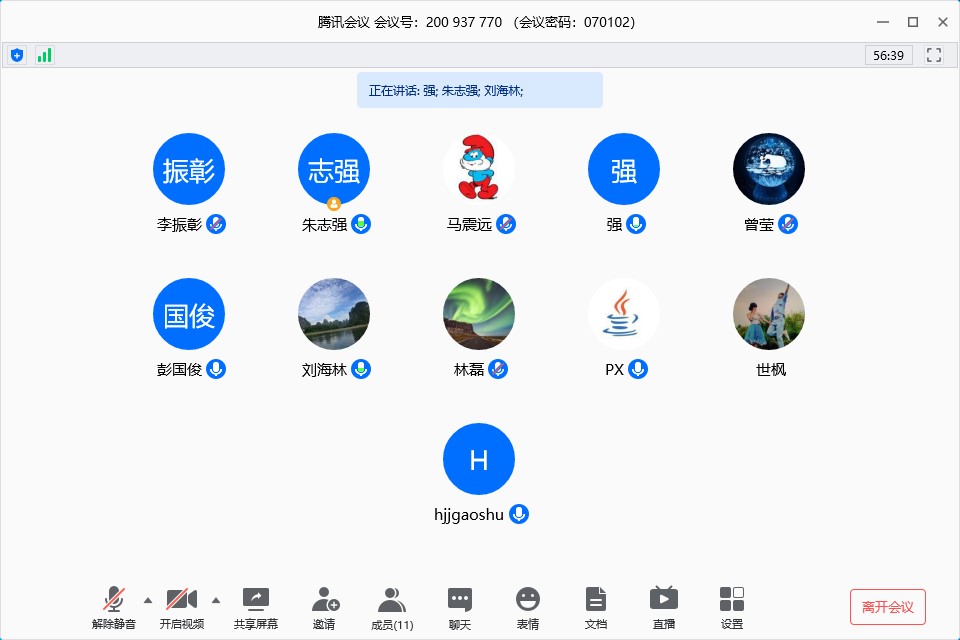Unmute your microphone
The height and width of the screenshot is (640, 960).
pyautogui.click(x=114, y=607)
